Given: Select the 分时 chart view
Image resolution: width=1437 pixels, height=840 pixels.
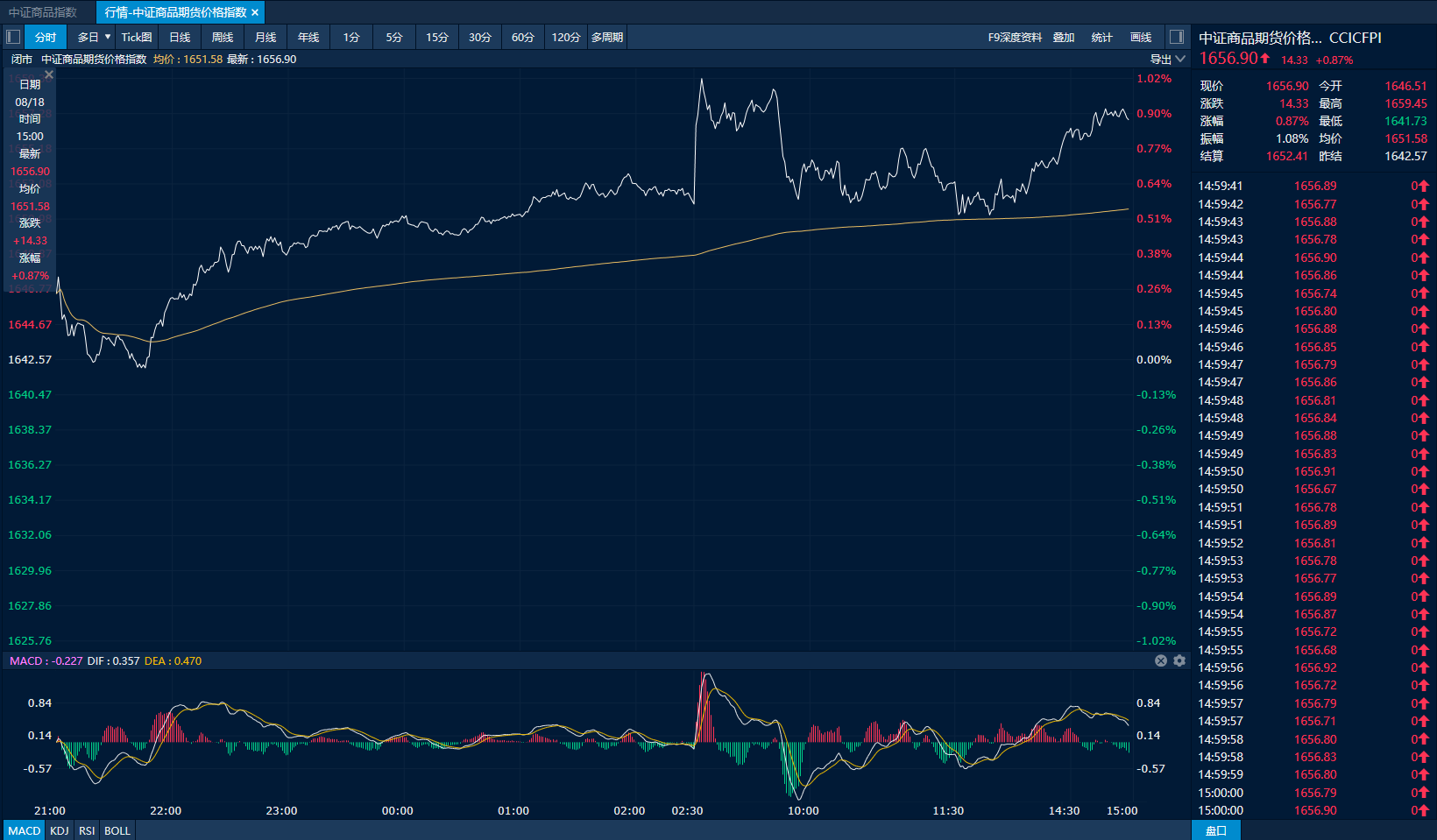Looking at the screenshot, I should point(46,37).
